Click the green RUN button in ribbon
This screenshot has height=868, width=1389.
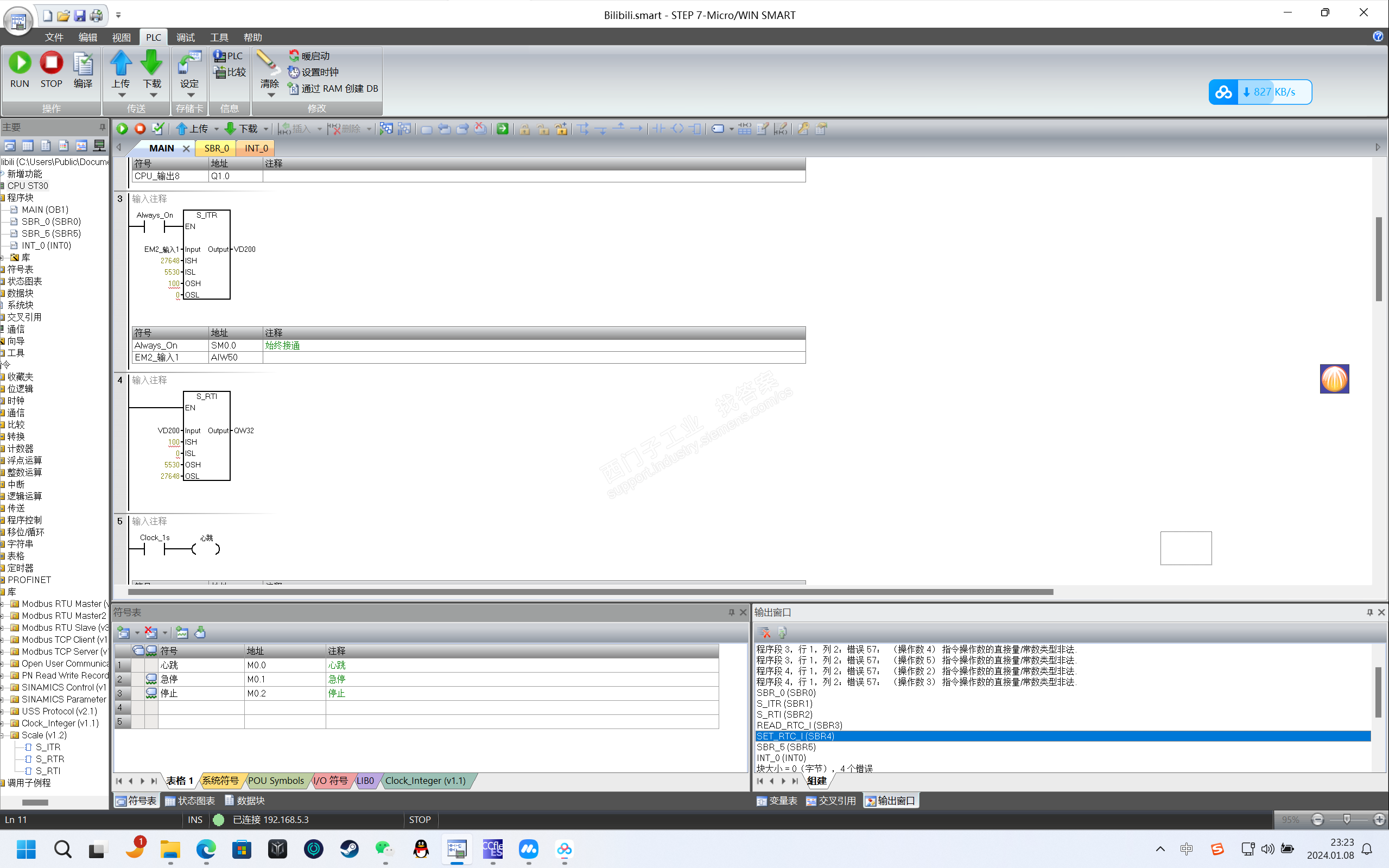click(x=20, y=62)
